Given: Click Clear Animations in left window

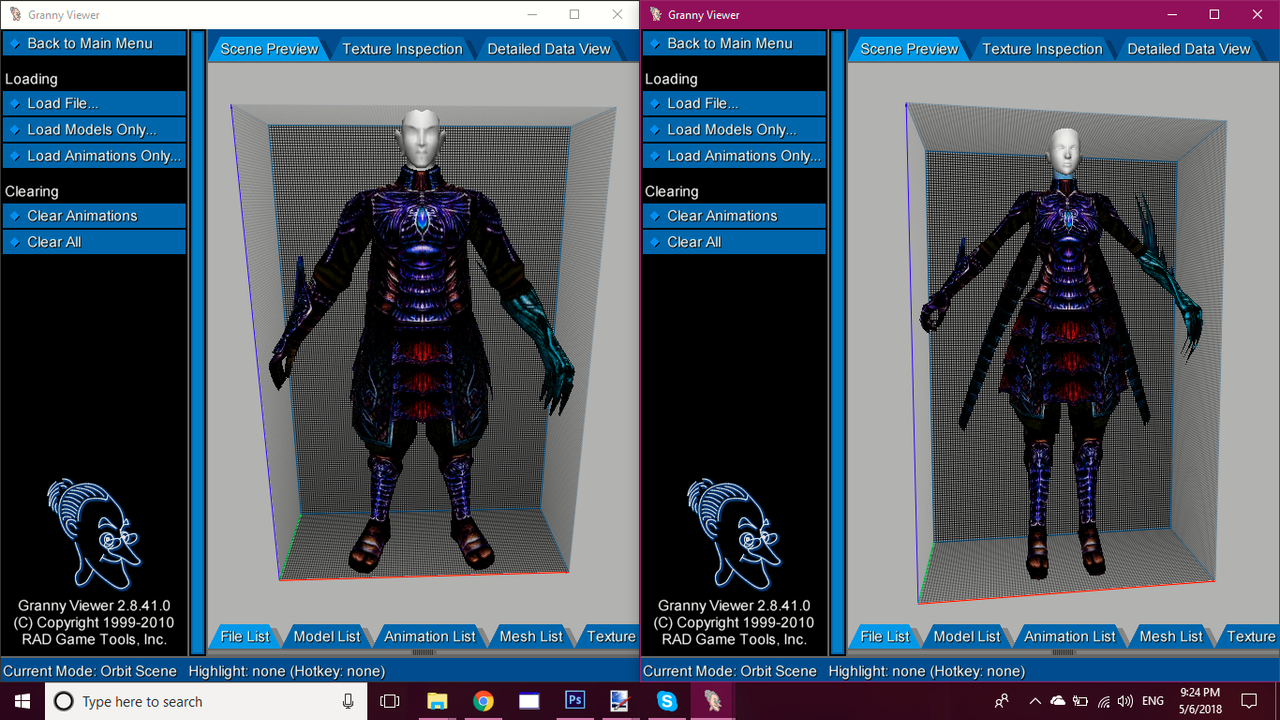Looking at the screenshot, I should tap(94, 215).
